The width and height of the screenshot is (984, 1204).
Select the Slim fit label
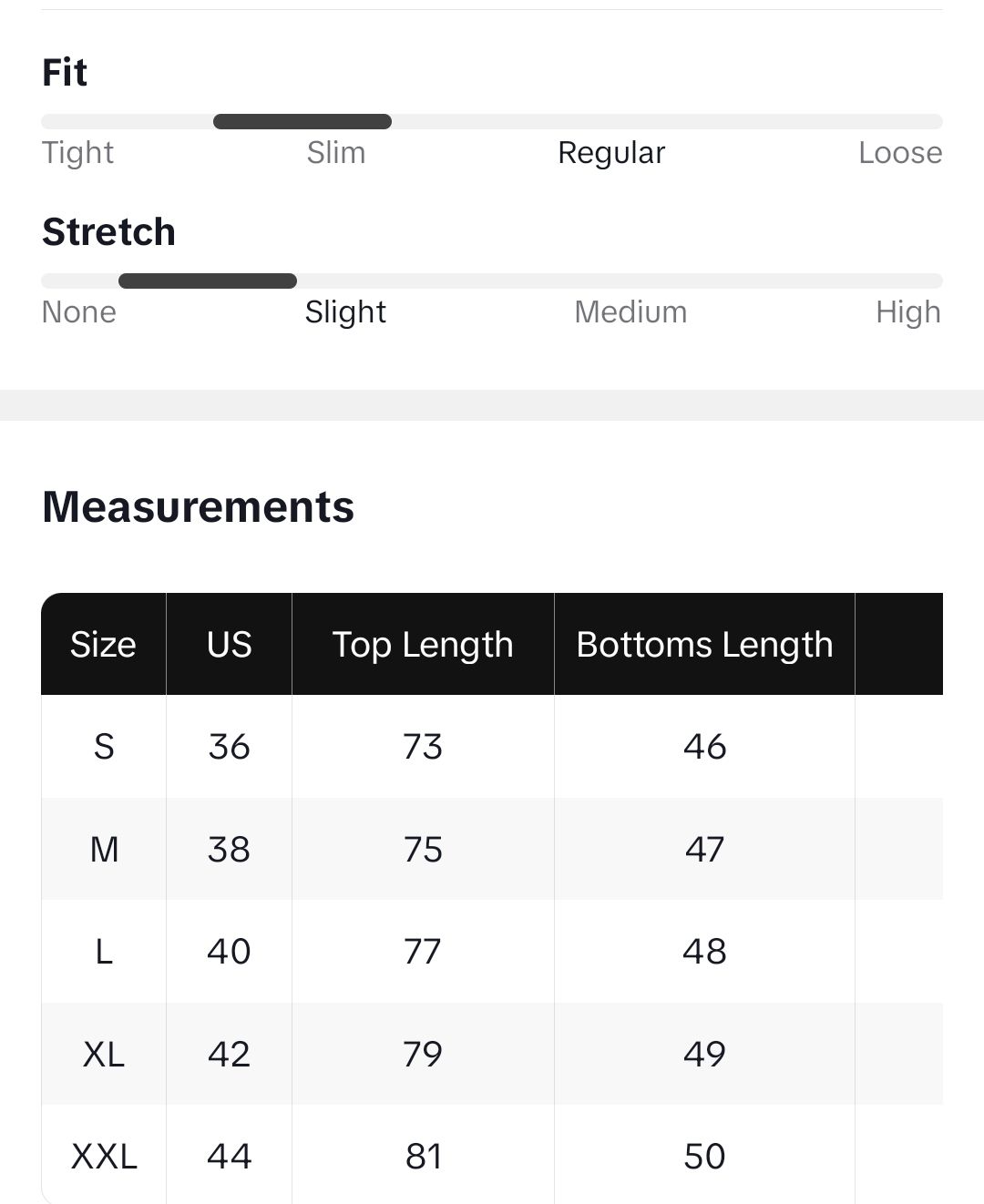click(x=336, y=153)
